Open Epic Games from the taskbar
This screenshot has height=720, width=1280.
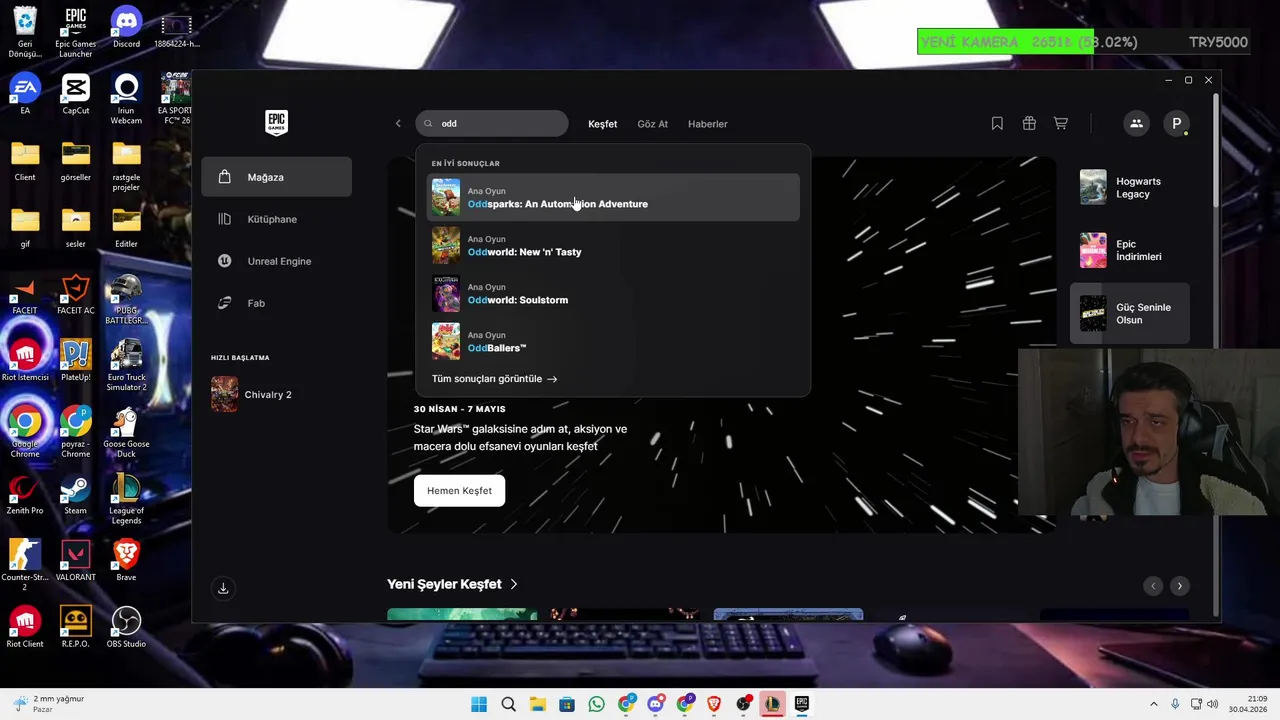(802, 704)
